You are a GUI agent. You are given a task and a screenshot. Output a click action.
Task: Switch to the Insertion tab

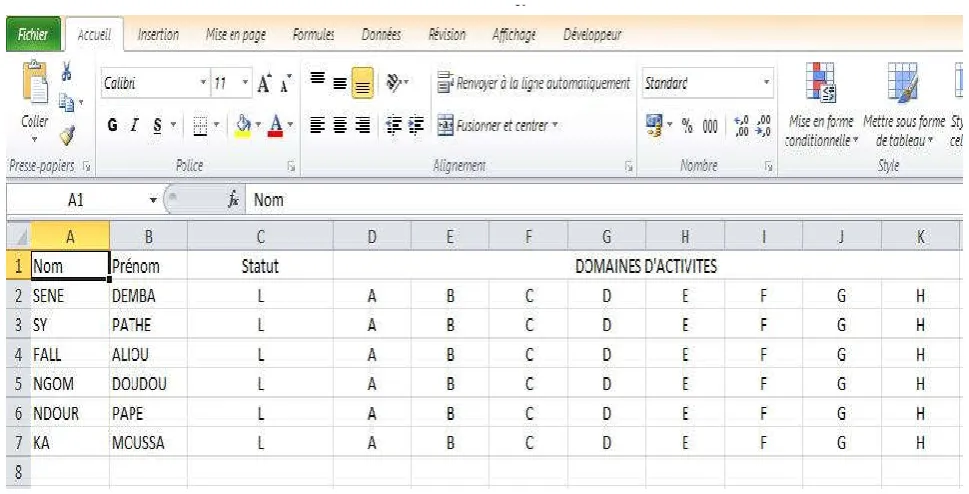[x=158, y=35]
